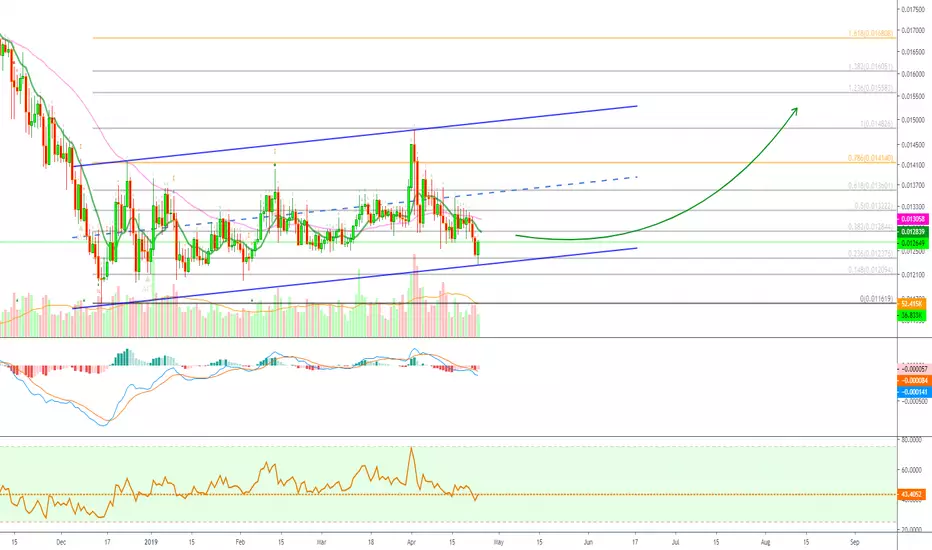
Task: Click the 0.013300 price axis label
Action: [x=915, y=206]
